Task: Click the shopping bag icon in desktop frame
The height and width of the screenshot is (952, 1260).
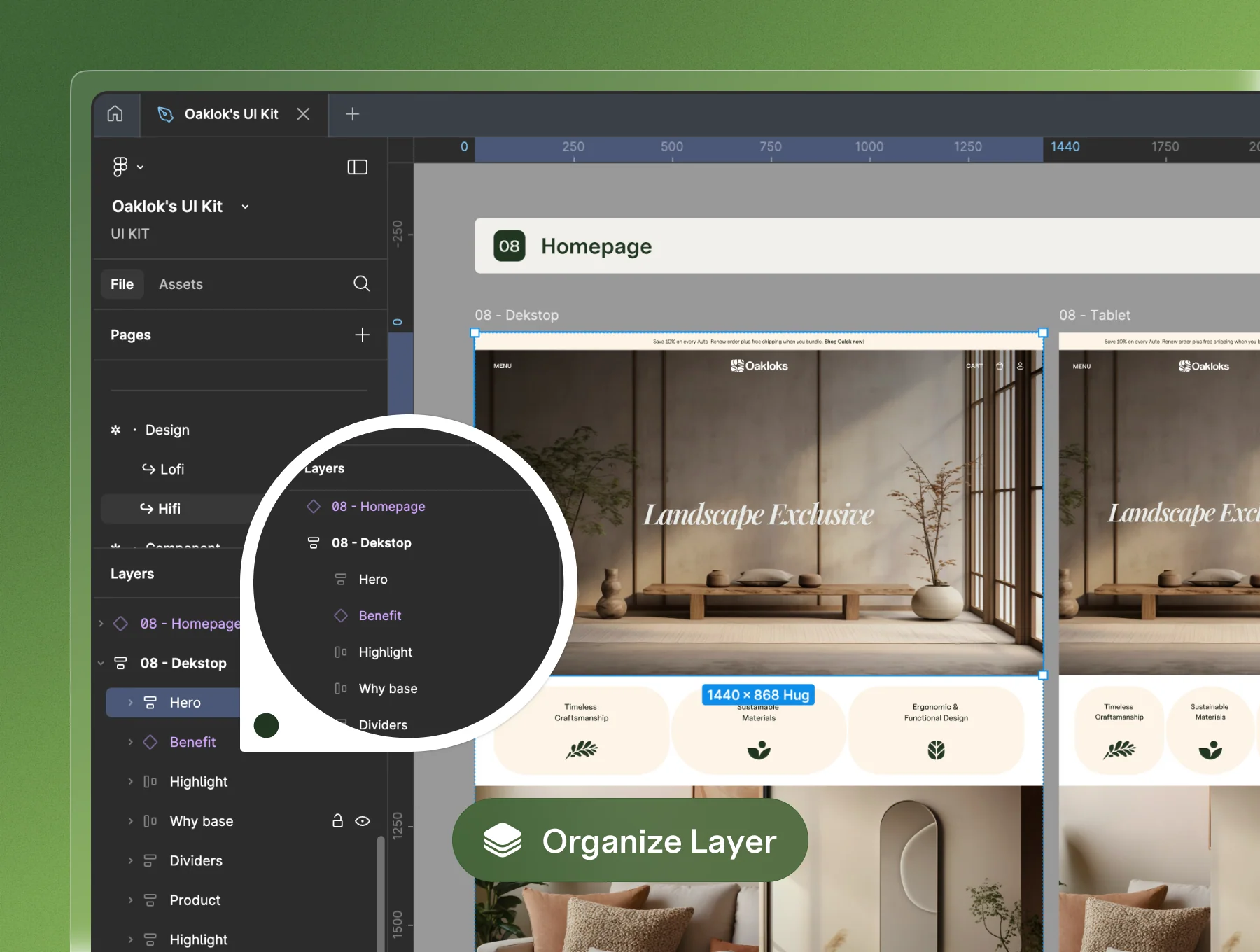Action: click(x=999, y=365)
